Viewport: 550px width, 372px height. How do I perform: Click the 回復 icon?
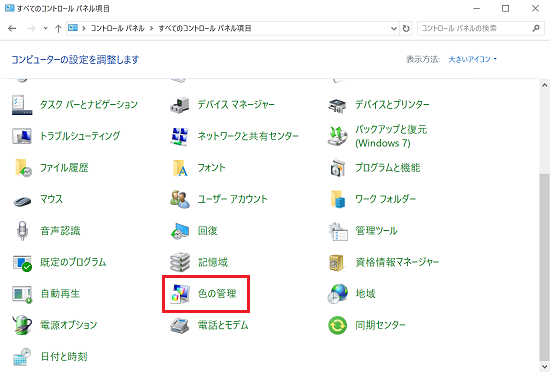tap(180, 231)
